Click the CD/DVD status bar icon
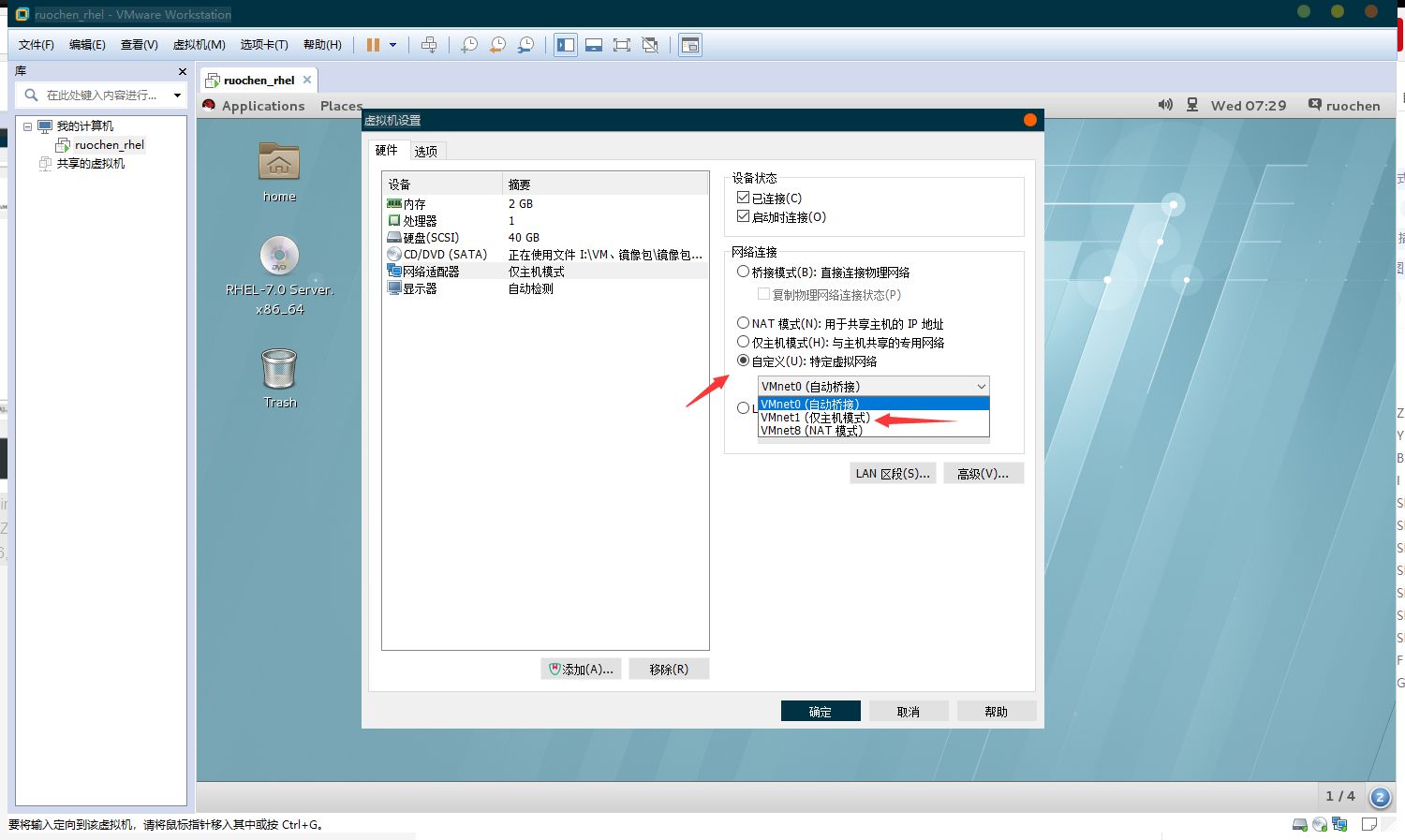 (x=1320, y=825)
